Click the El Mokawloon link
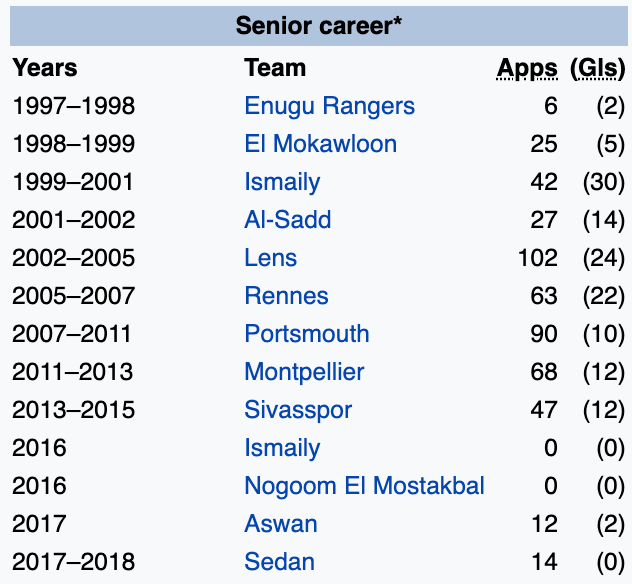The image size is (632, 584). [320, 144]
